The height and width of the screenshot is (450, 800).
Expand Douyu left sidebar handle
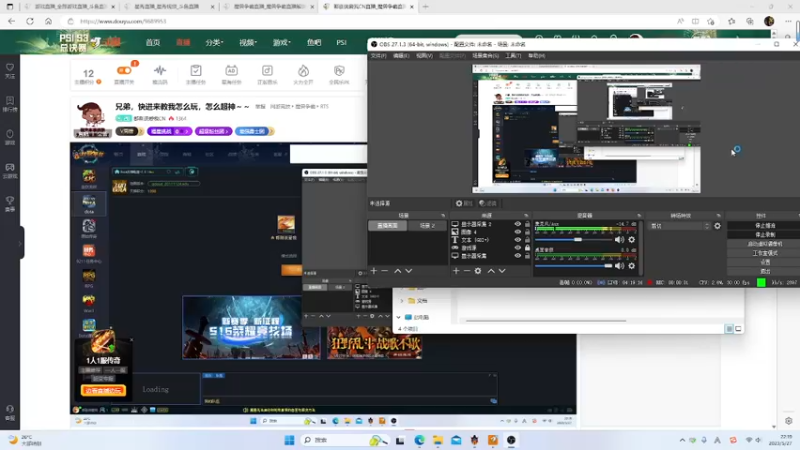click(x=21, y=243)
